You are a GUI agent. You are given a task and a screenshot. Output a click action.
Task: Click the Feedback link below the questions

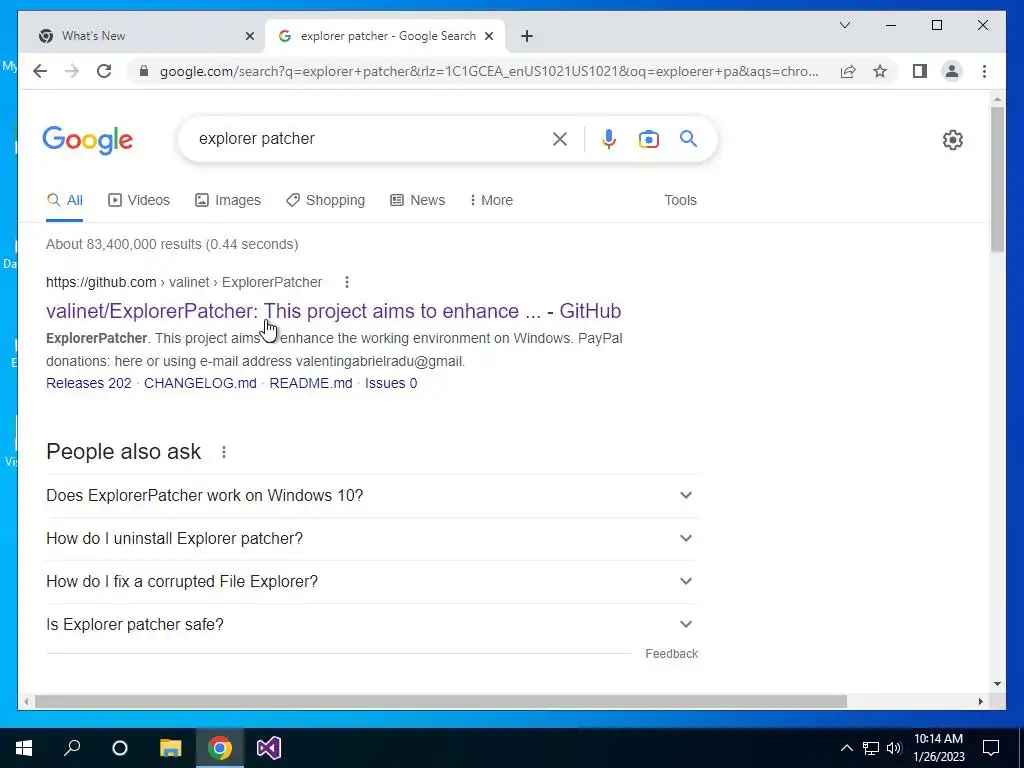[671, 654]
